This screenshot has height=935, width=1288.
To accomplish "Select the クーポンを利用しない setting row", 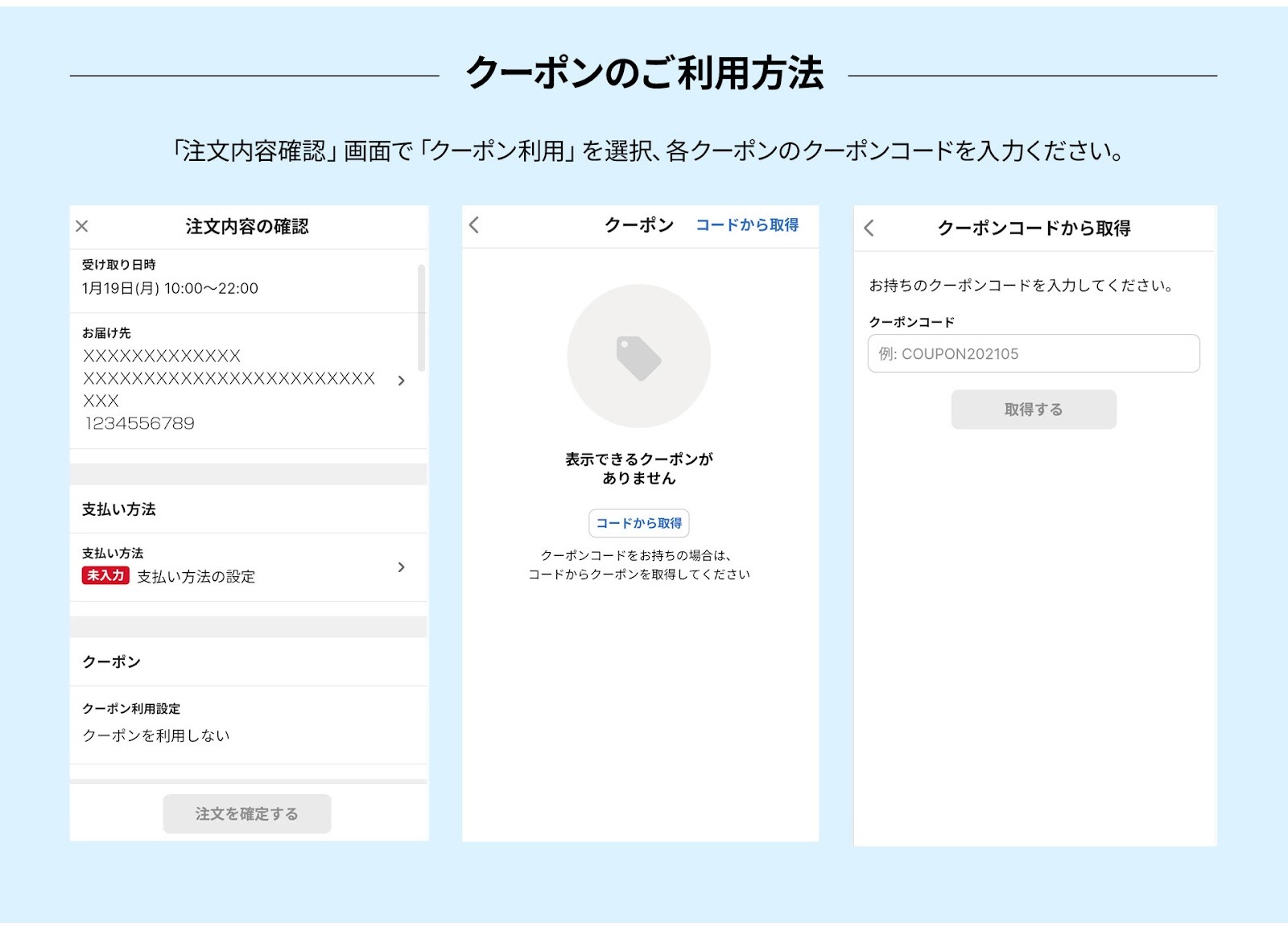I will coord(156,735).
